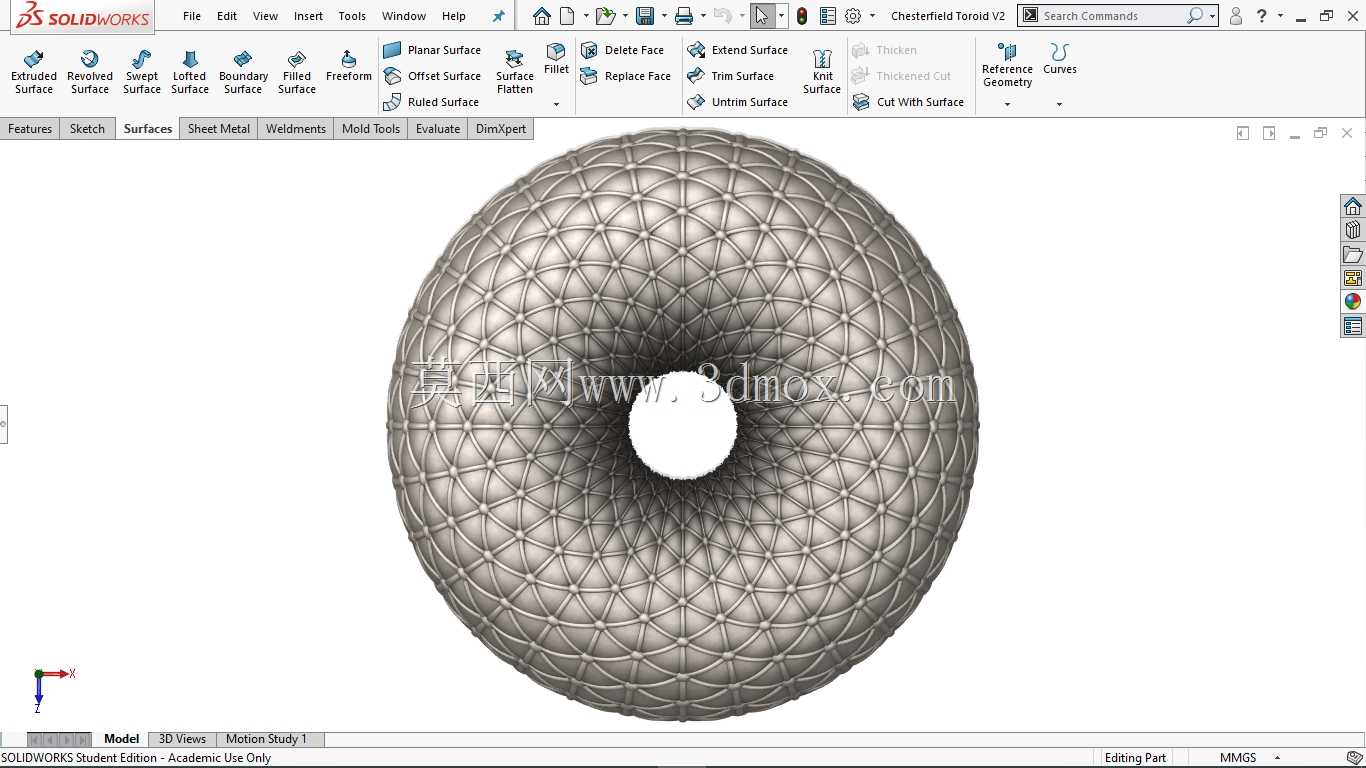Viewport: 1366px width, 768px height.
Task: Expand the Options gear dropdown arrow
Action: 872,16
